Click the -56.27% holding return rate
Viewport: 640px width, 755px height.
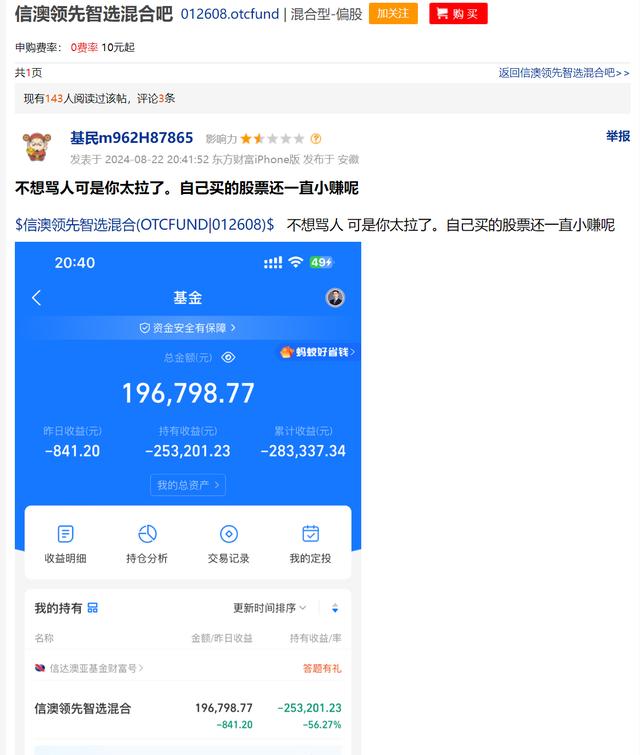point(322,725)
